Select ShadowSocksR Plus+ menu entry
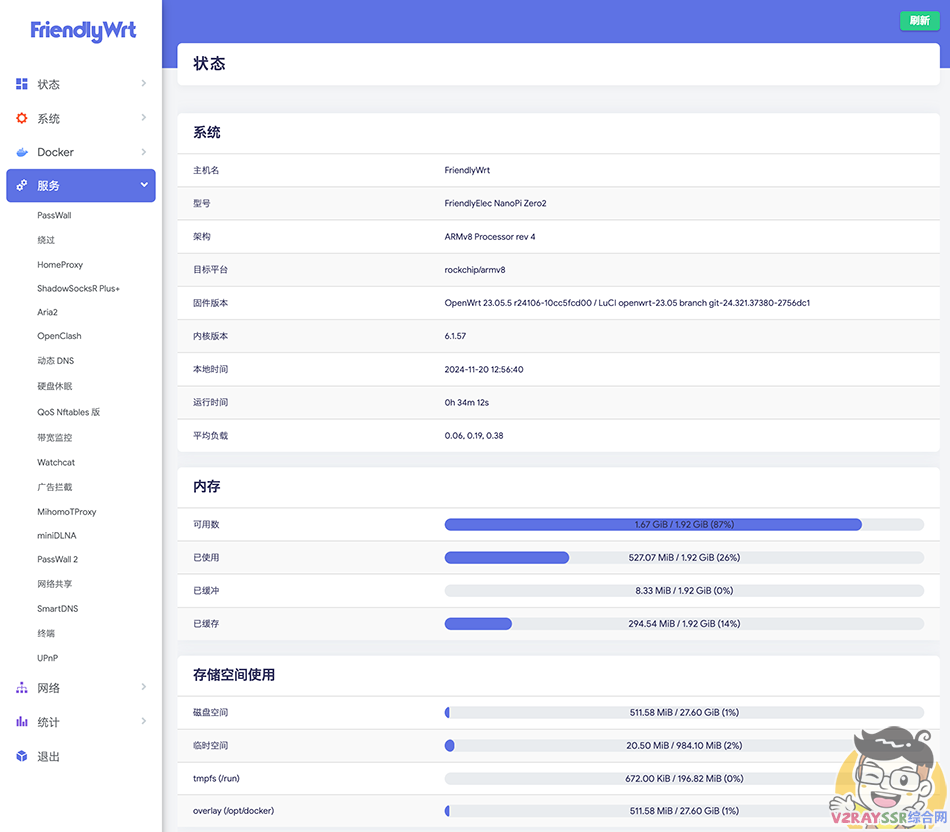This screenshot has height=832, width=950. [78, 288]
